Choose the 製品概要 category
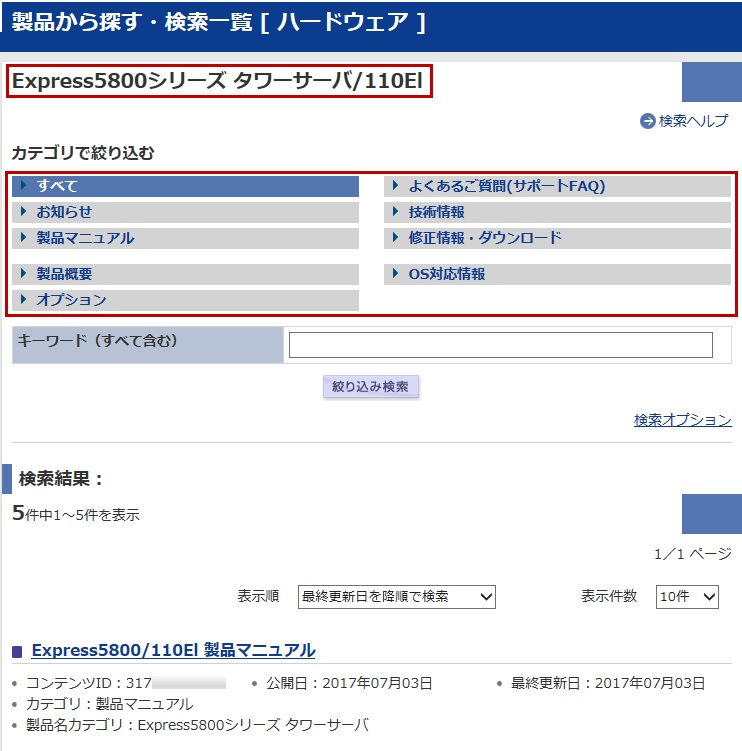Screen dimensions: 742x751 (186, 274)
